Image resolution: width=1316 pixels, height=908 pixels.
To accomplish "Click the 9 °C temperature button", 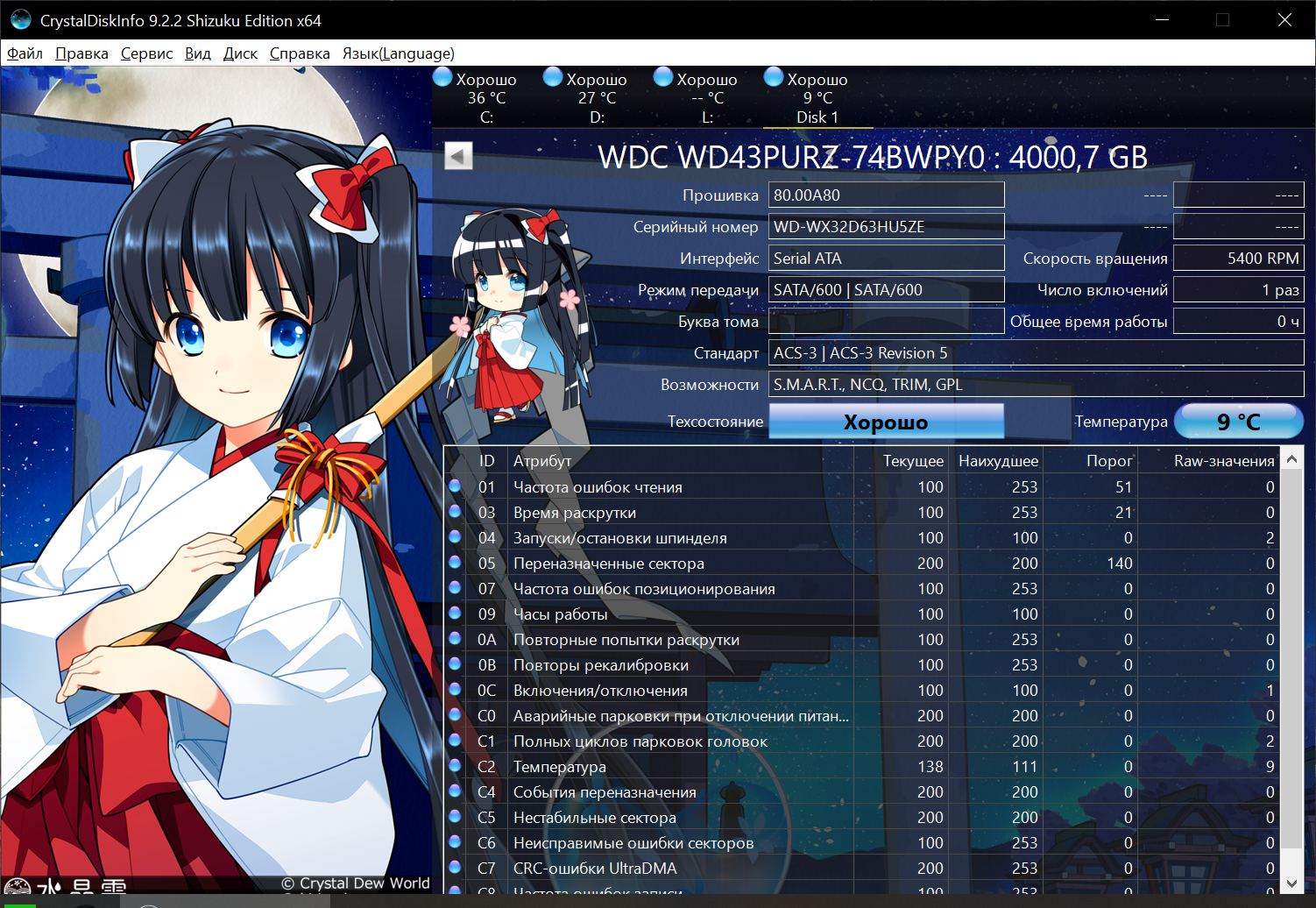I will (1238, 422).
